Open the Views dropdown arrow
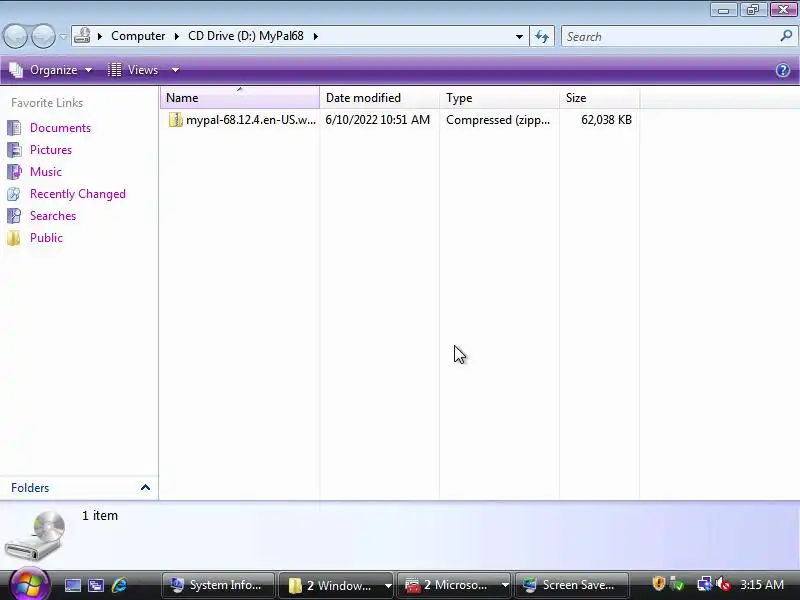This screenshot has width=800, height=600. click(x=175, y=70)
